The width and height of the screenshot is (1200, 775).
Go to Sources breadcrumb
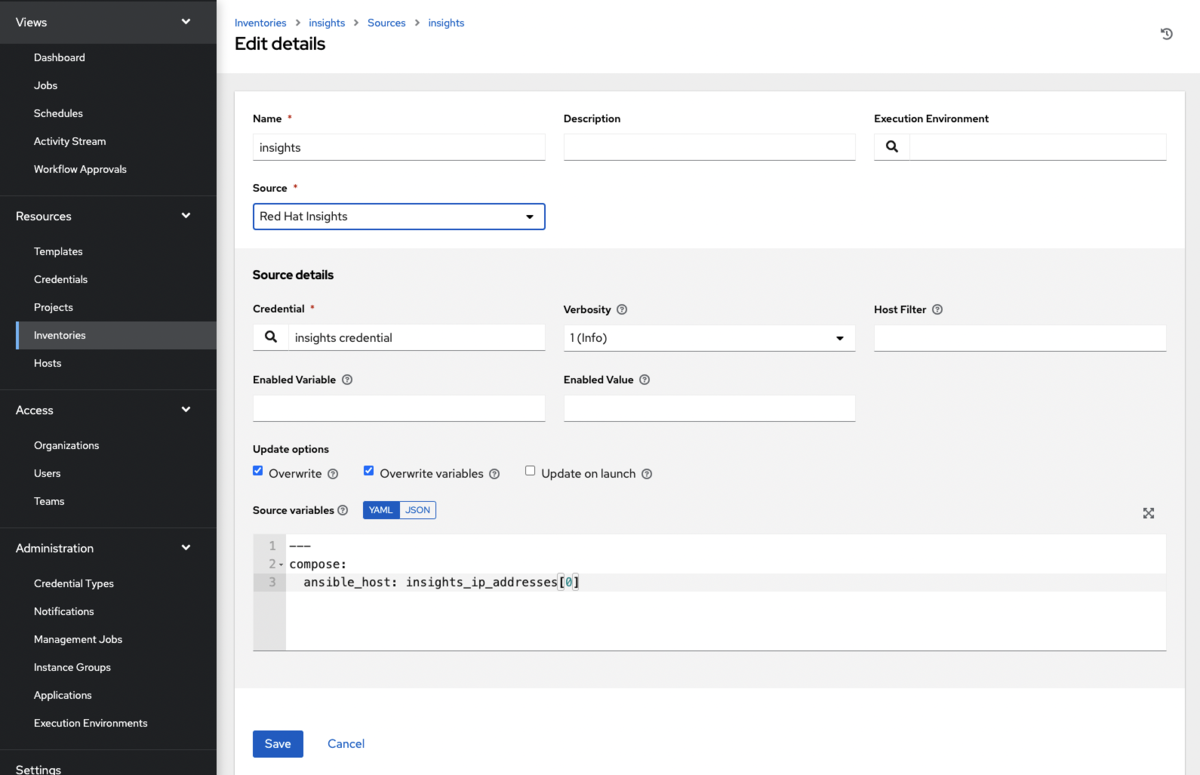pyautogui.click(x=386, y=23)
